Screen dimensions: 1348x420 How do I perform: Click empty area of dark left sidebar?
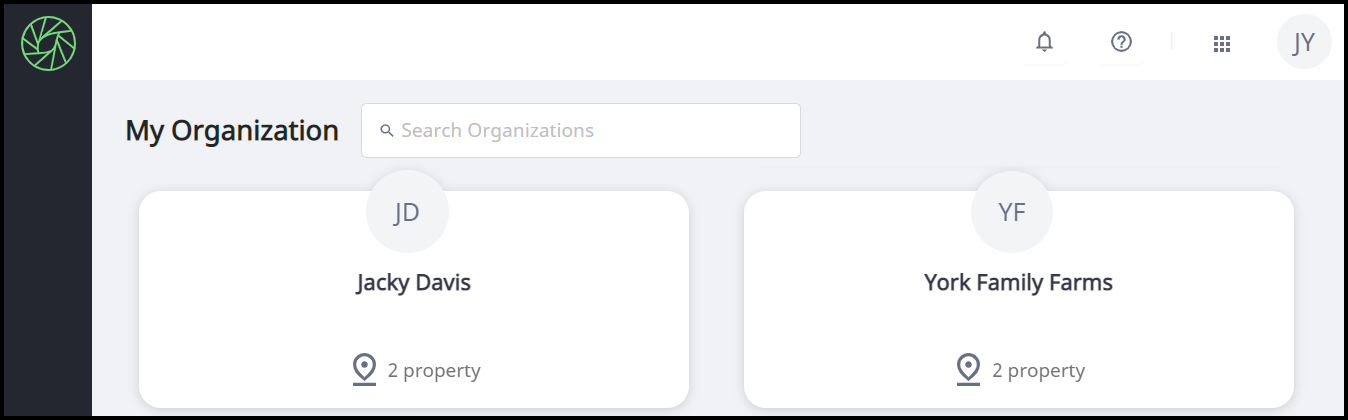pyautogui.click(x=46, y=250)
